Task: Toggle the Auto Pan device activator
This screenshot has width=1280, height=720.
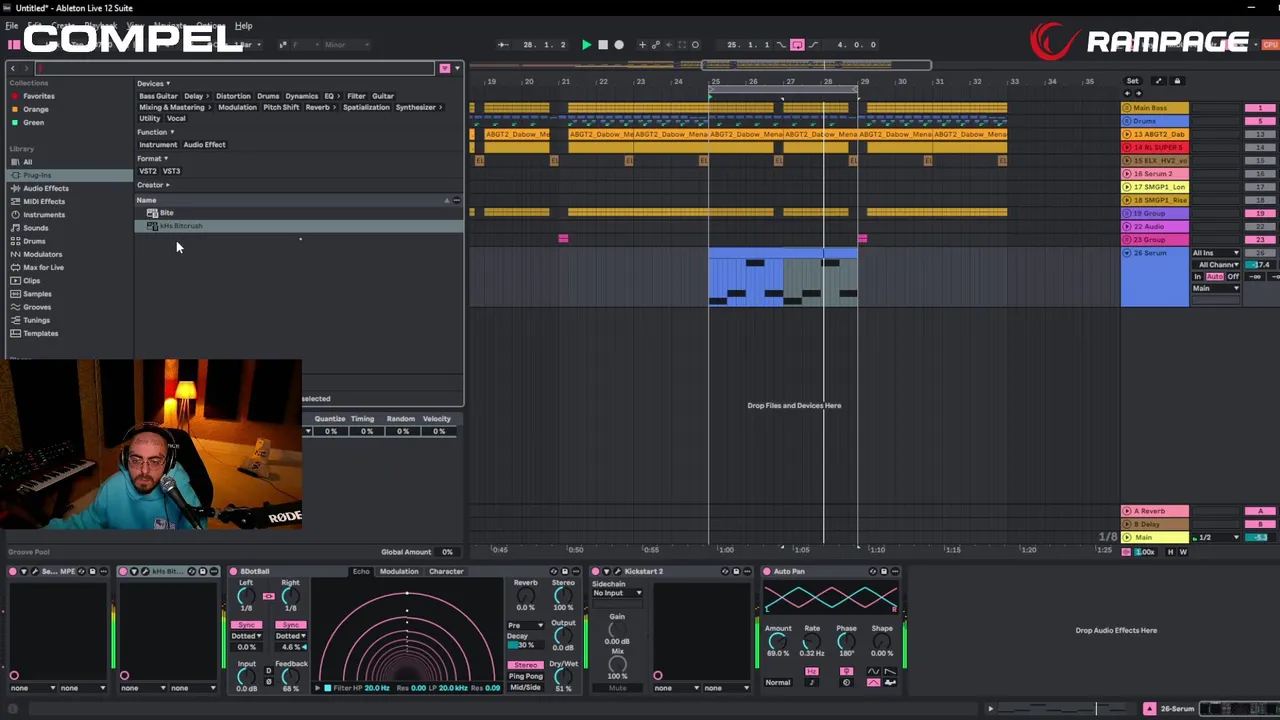Action: pyautogui.click(x=767, y=572)
